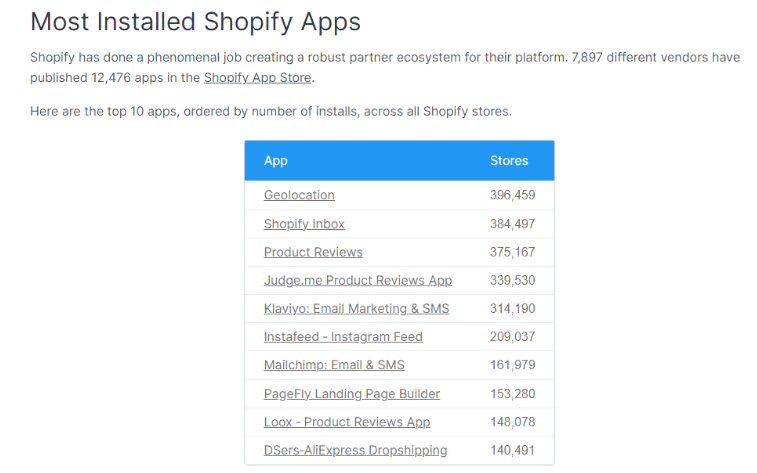Viewport: 757px width, 473px height.
Task: Select the 140,491 stores value
Action: tap(512, 450)
